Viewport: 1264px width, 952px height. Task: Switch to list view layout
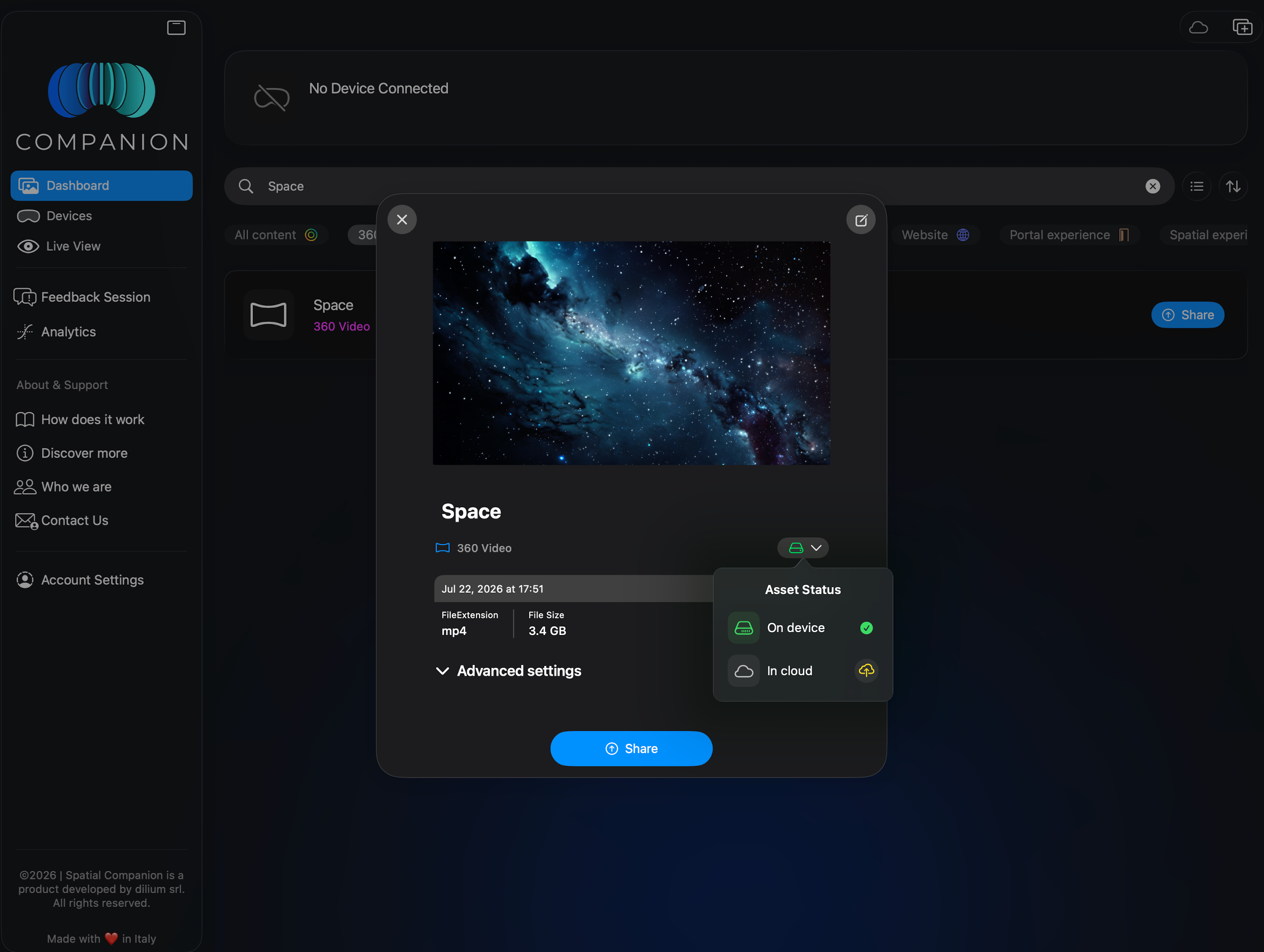click(x=1197, y=187)
